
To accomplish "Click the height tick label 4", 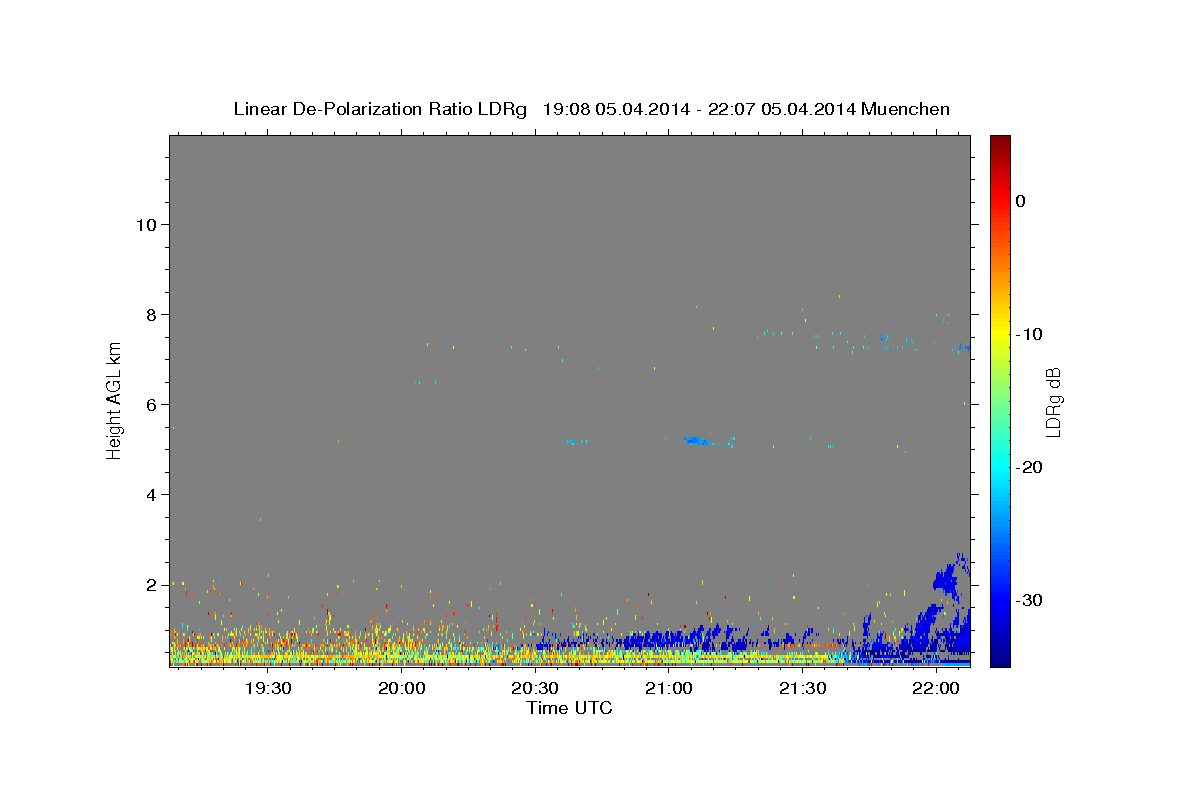I will [151, 494].
